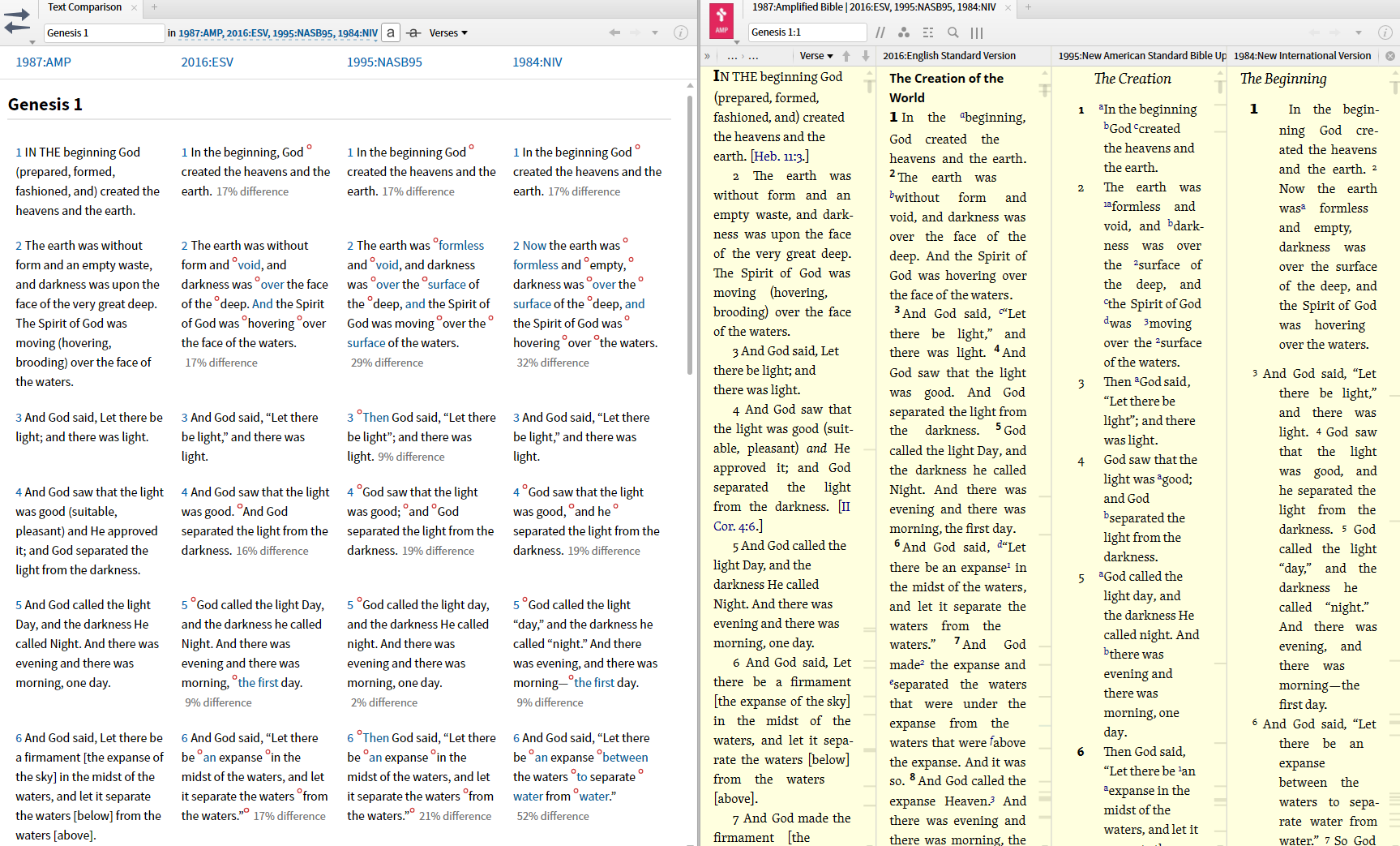Click the Genesis 1 heading in comparison
The width and height of the screenshot is (1400, 846).
pos(45,105)
